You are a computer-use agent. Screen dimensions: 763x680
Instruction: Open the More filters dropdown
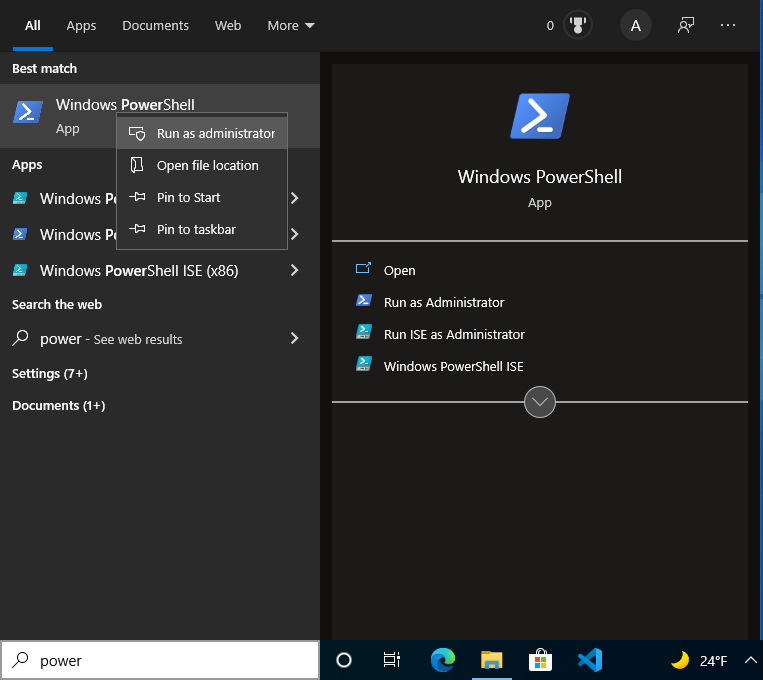tap(291, 25)
